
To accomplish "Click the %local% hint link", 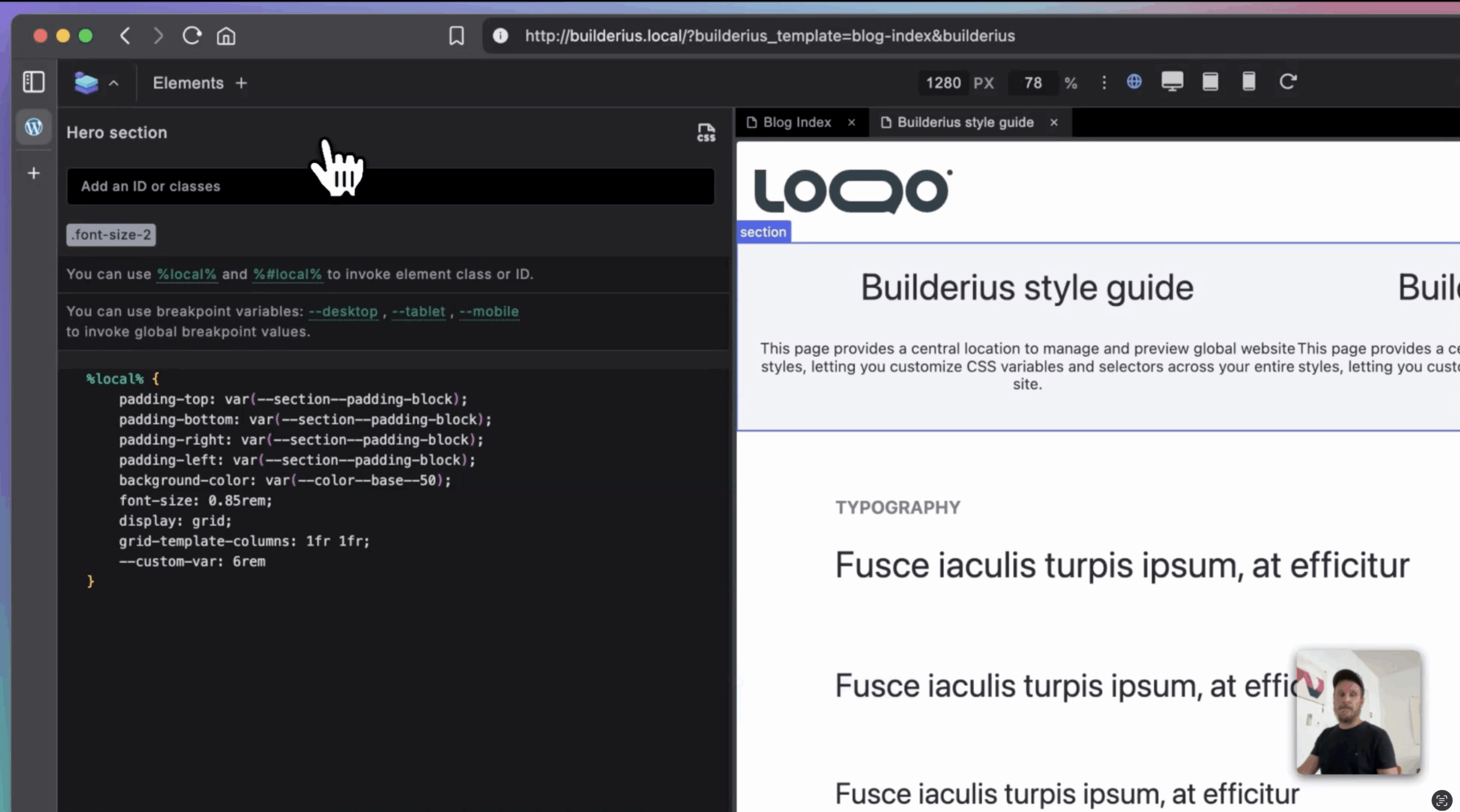I will (186, 274).
